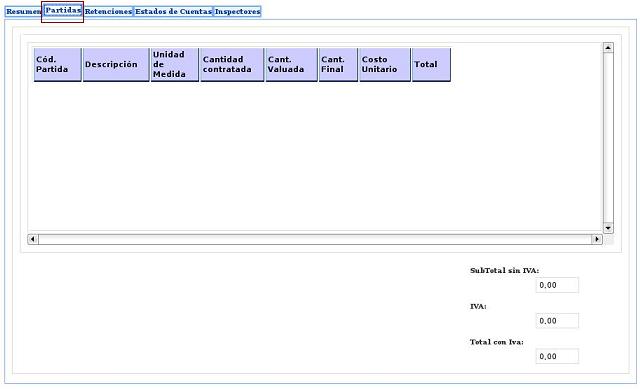The height and width of the screenshot is (390, 640).
Task: Click the vertical scrollbar down arrow
Action: pyautogui.click(x=608, y=228)
